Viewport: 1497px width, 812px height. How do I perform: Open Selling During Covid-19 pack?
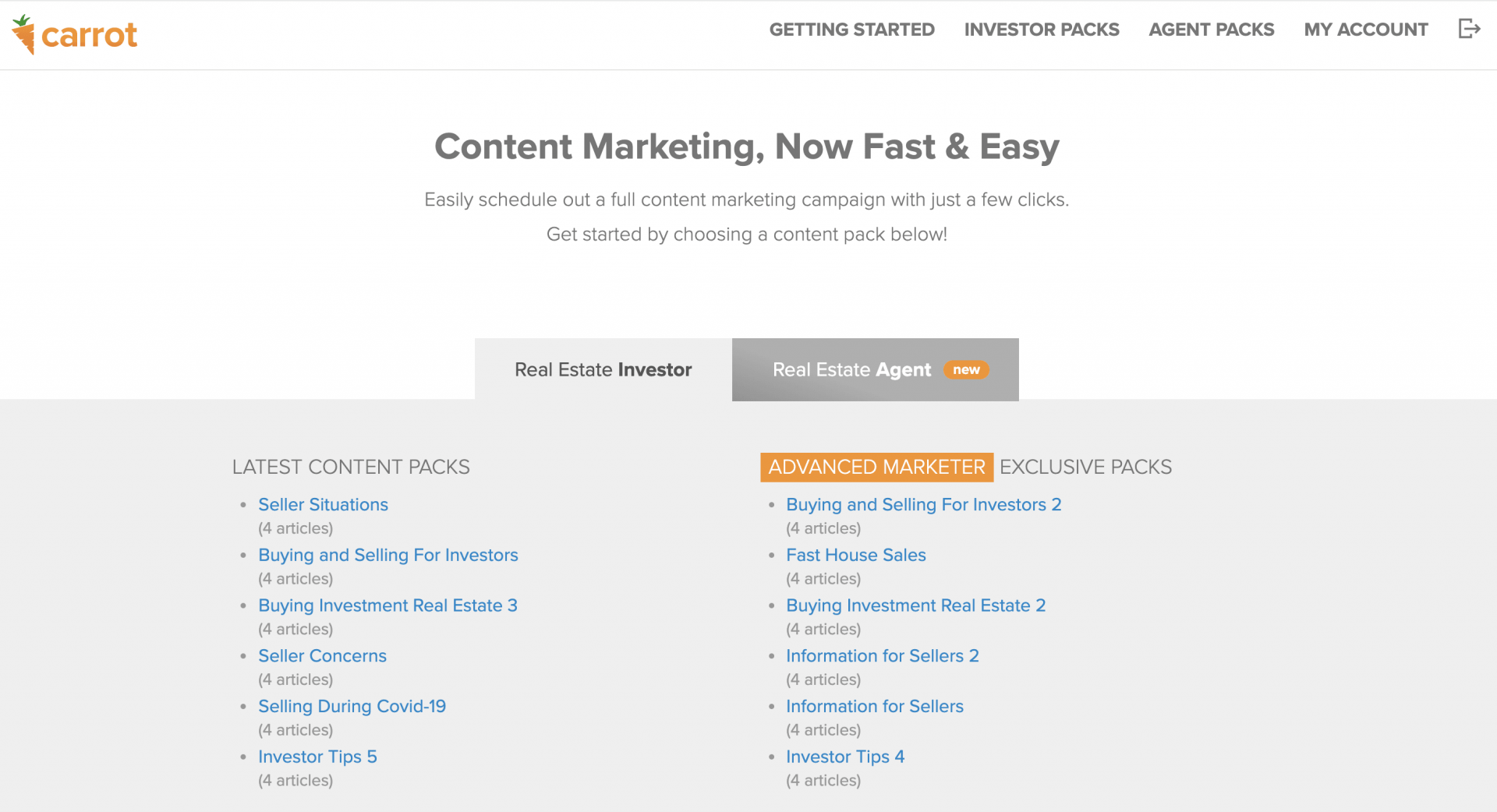coord(352,707)
